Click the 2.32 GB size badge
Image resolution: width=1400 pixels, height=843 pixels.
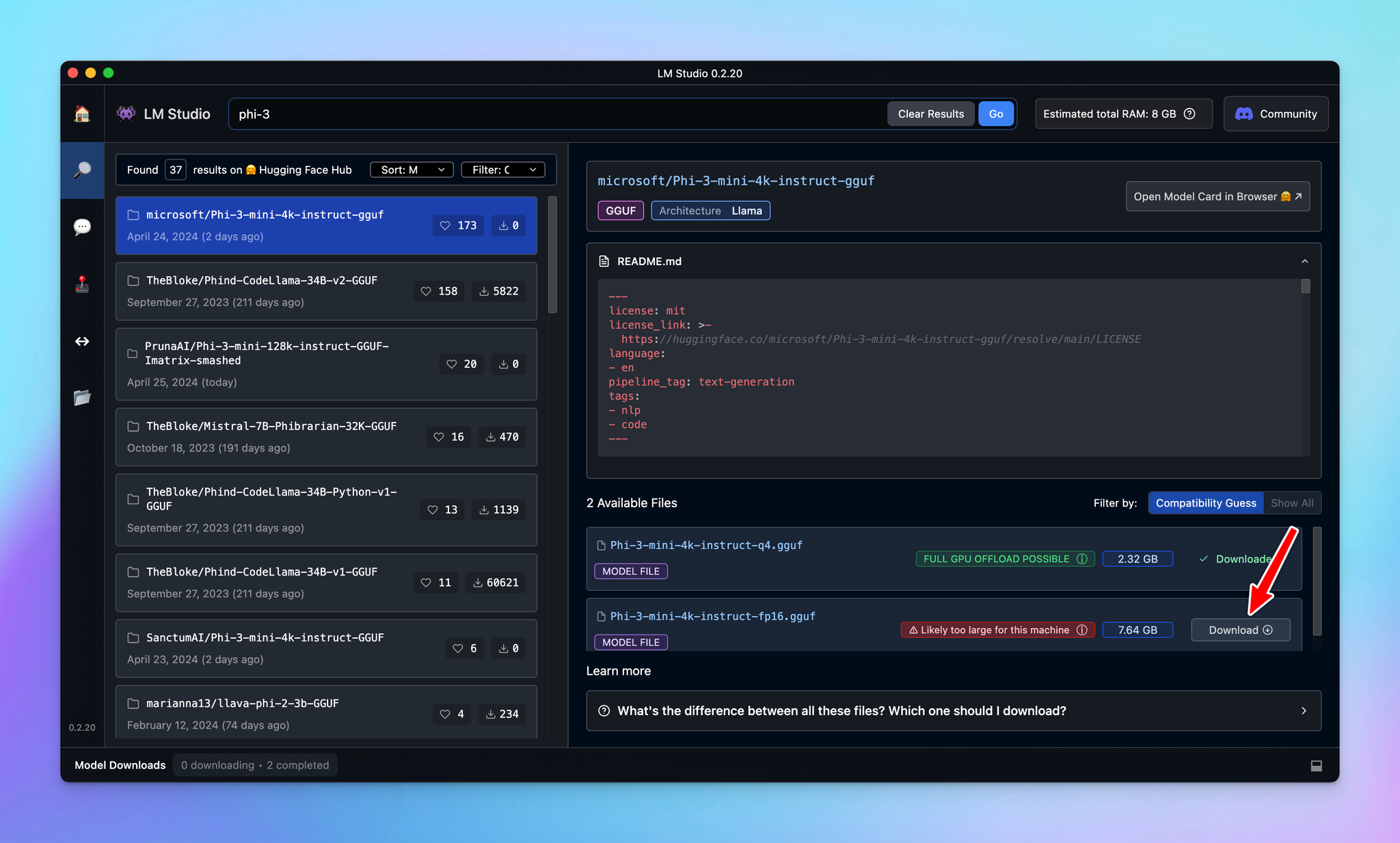pos(1137,559)
